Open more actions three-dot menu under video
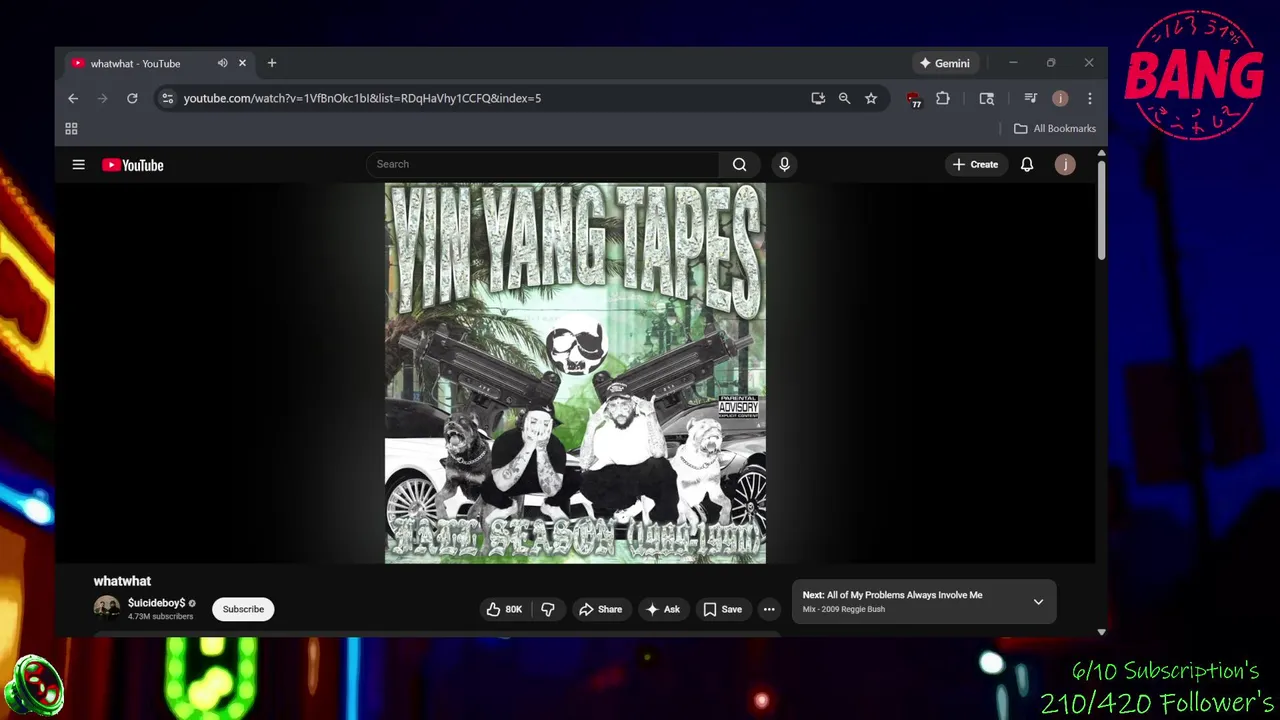1280x720 pixels. (769, 609)
